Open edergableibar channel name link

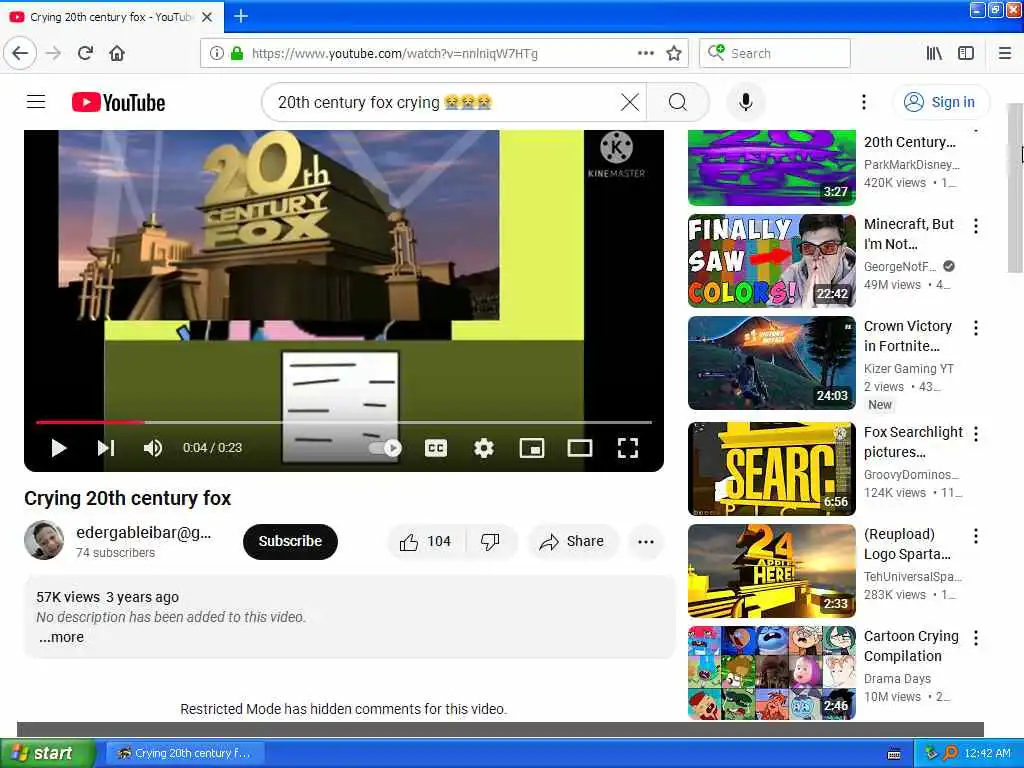[x=144, y=532]
